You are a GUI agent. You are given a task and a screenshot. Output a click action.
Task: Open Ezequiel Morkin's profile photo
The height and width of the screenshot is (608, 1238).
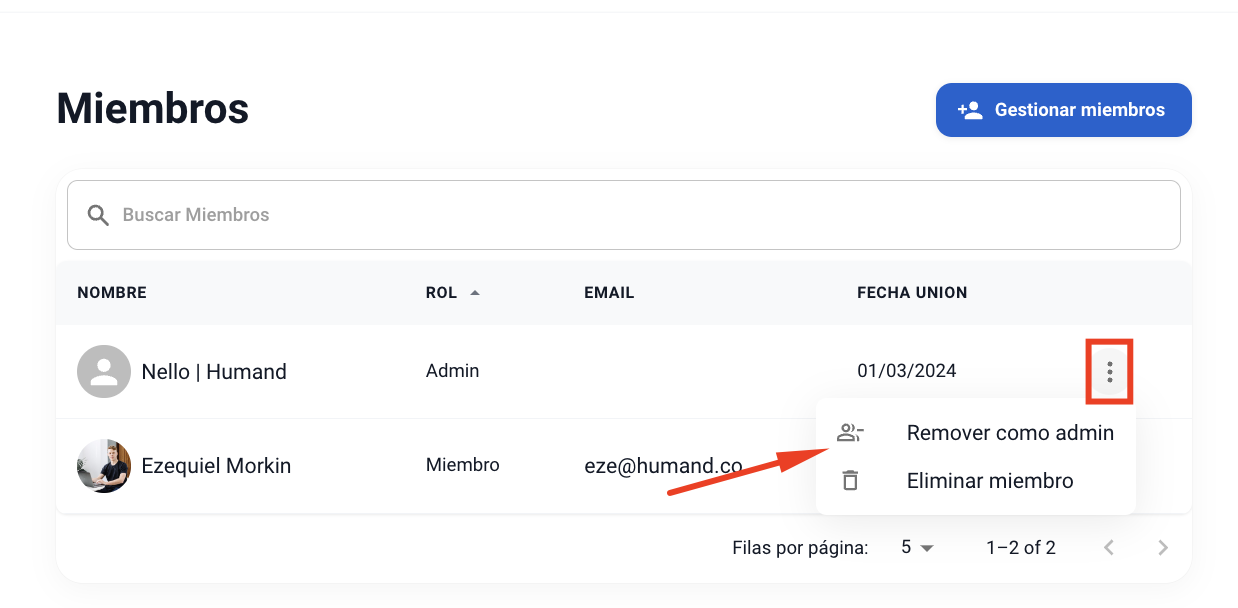(104, 466)
